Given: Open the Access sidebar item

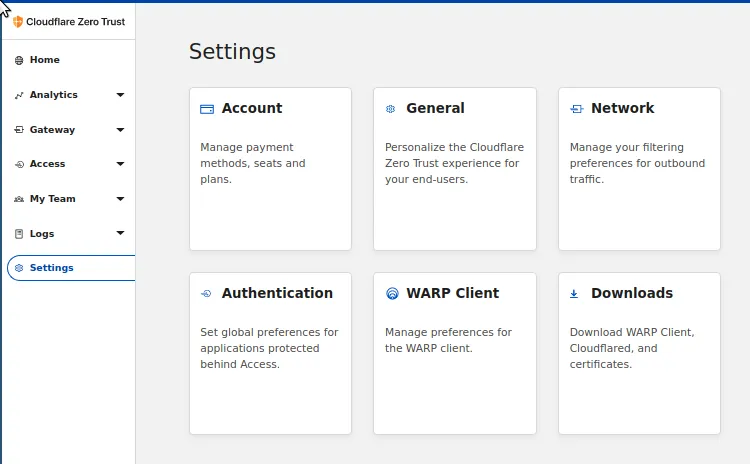Looking at the screenshot, I should point(47,164).
